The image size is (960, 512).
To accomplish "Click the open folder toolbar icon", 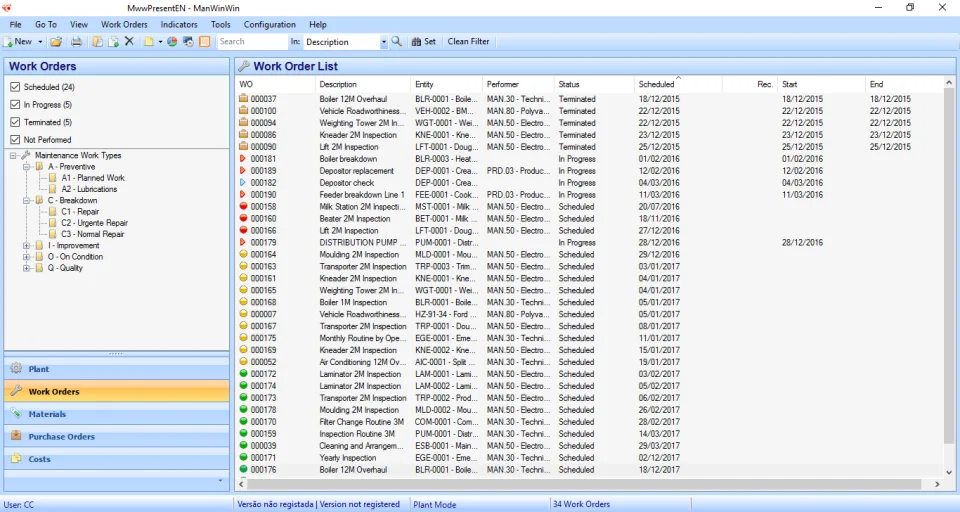I will click(56, 42).
